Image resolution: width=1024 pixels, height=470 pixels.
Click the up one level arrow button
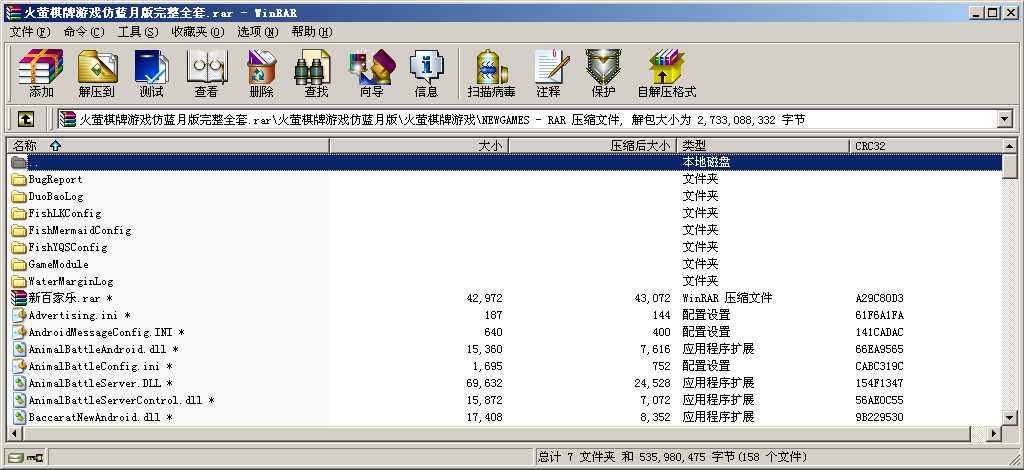pyautogui.click(x=25, y=119)
